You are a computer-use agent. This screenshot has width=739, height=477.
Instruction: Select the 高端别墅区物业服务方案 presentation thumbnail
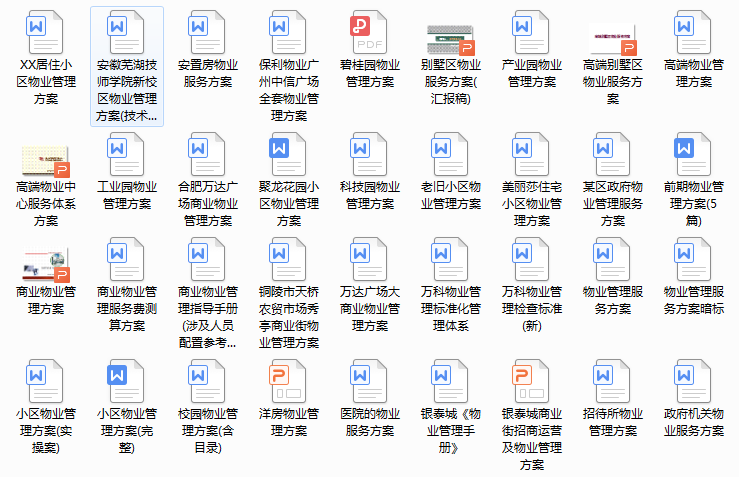613,39
